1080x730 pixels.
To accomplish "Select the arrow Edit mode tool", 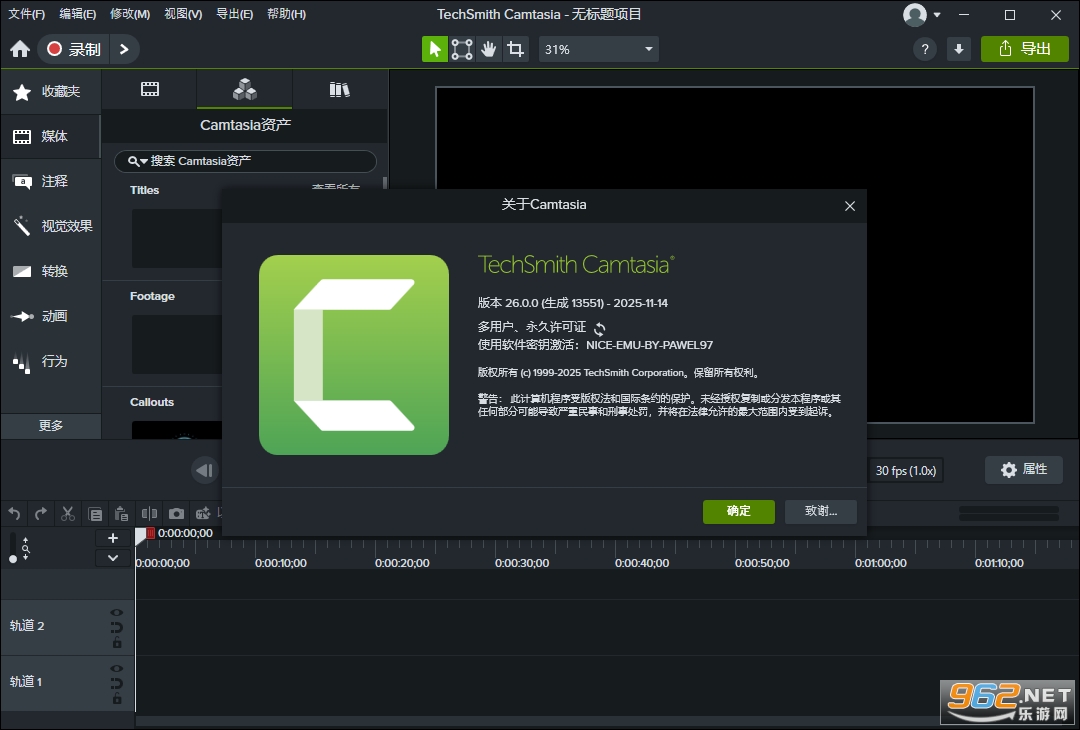I will pyautogui.click(x=435, y=49).
